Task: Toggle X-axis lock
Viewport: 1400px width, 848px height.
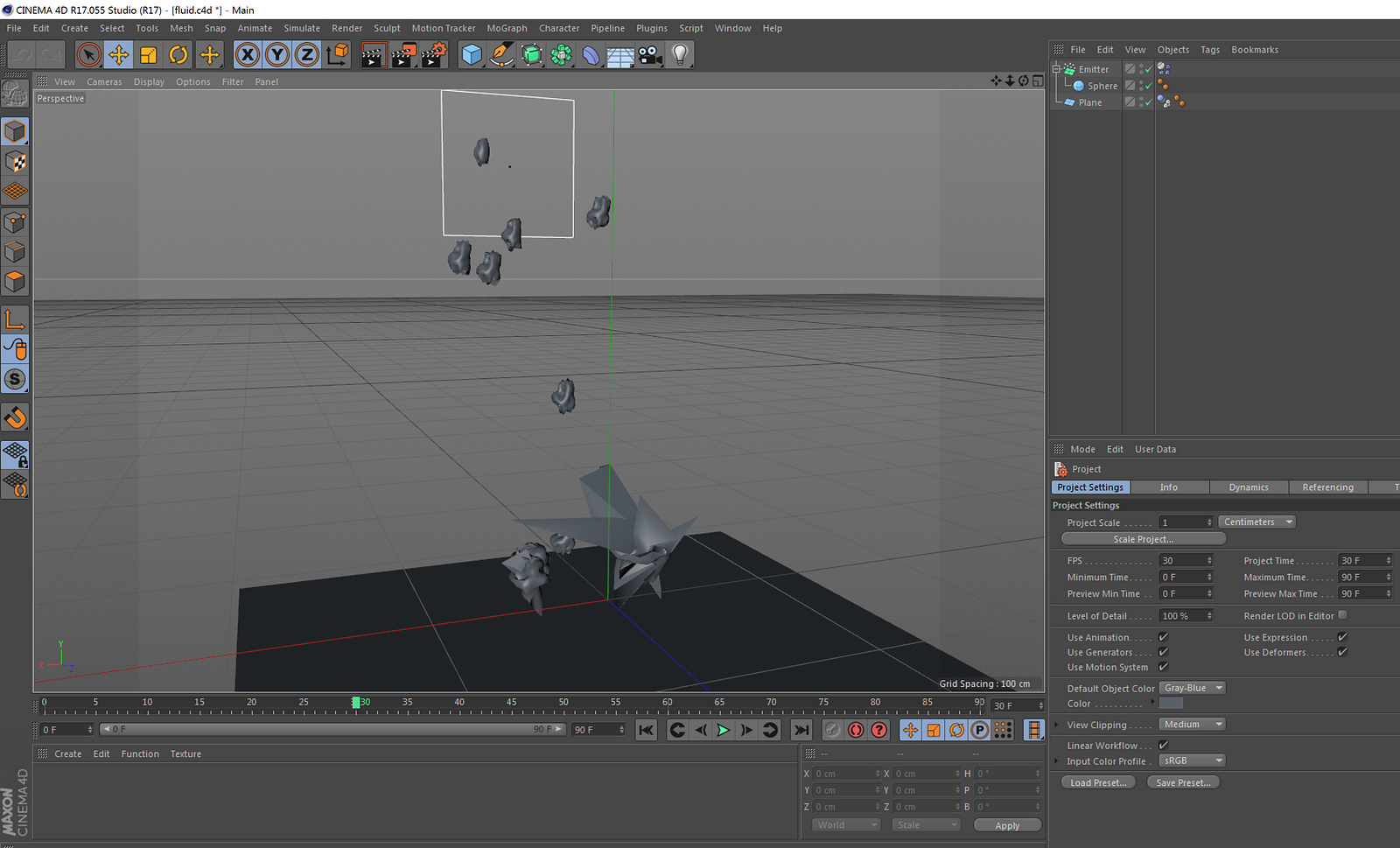Action: point(248,55)
